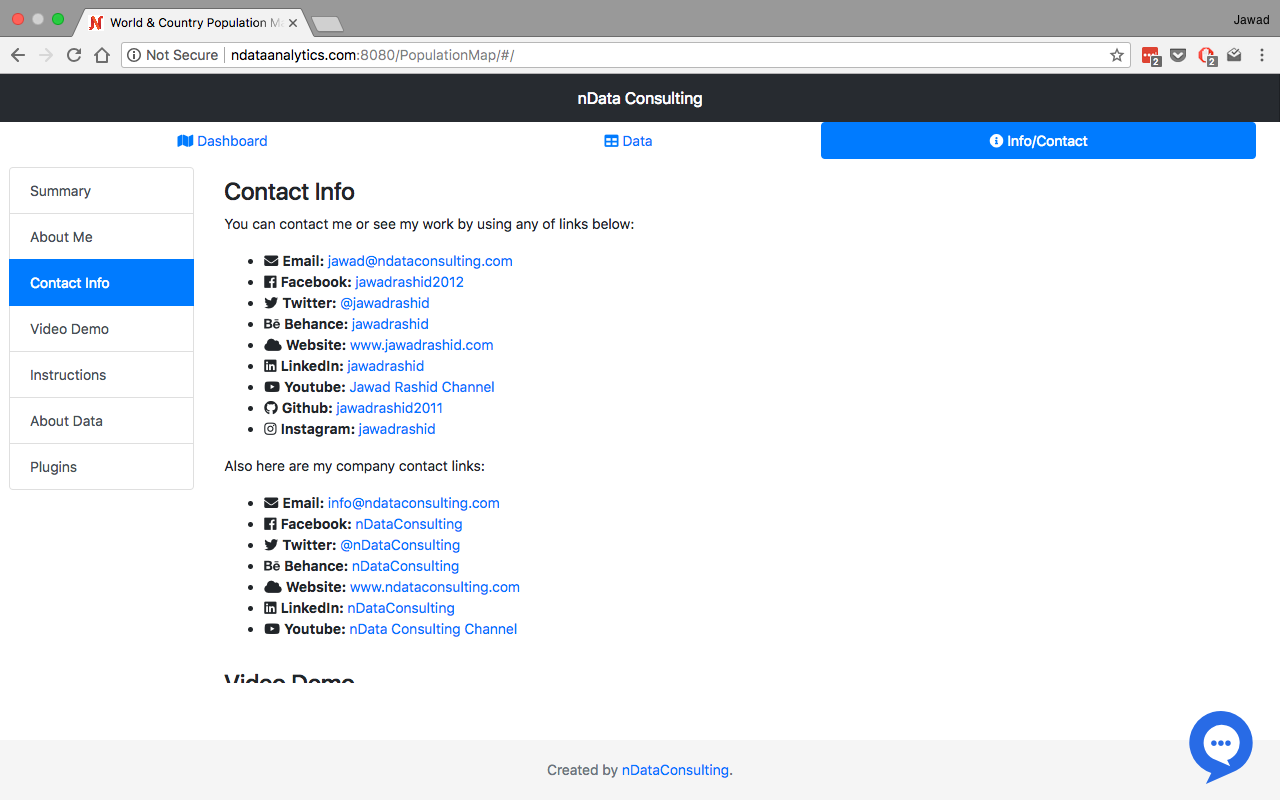Image resolution: width=1280 pixels, height=800 pixels.
Task: Open the nDataConsulting Behance link
Action: [x=405, y=566]
